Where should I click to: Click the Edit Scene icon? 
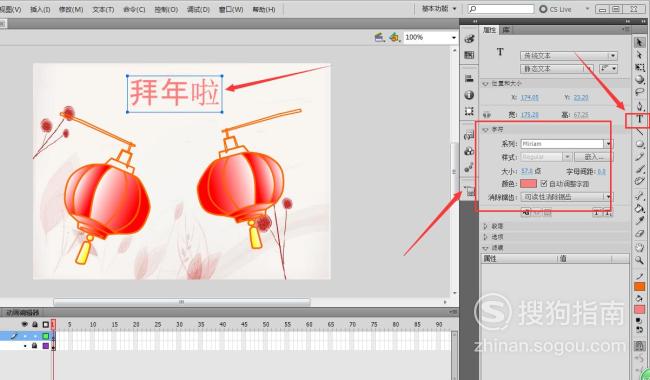[379, 38]
